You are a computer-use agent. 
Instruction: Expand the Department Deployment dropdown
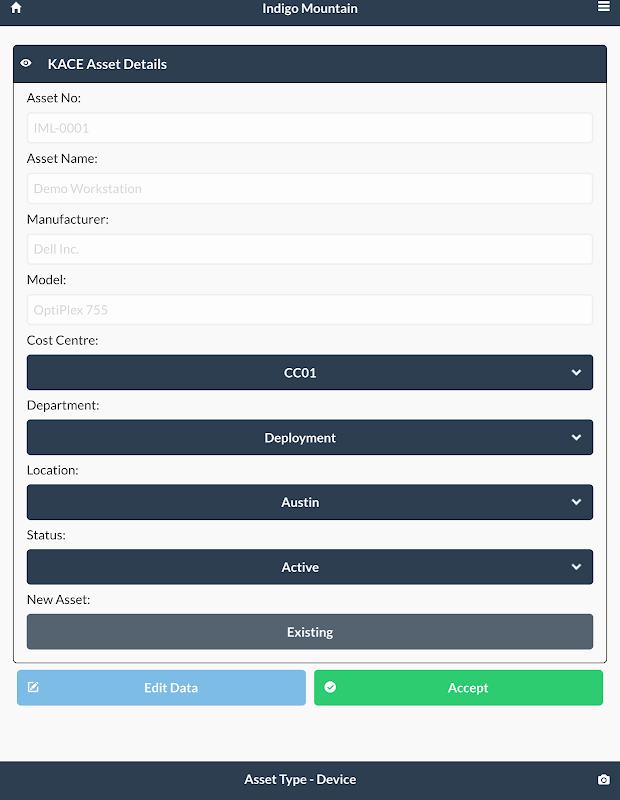click(x=309, y=438)
